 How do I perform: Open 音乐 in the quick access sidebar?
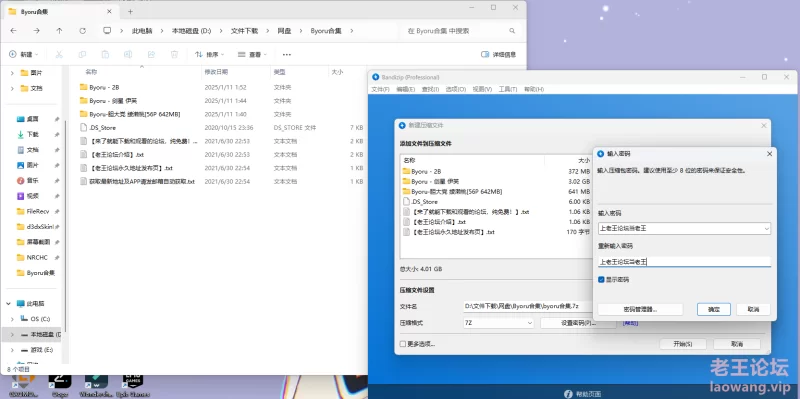(32, 181)
